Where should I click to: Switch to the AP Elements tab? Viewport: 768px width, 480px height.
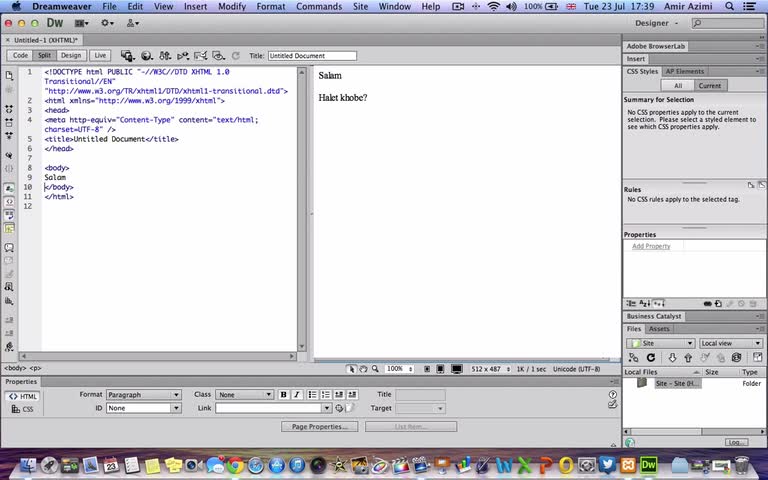[684, 72]
